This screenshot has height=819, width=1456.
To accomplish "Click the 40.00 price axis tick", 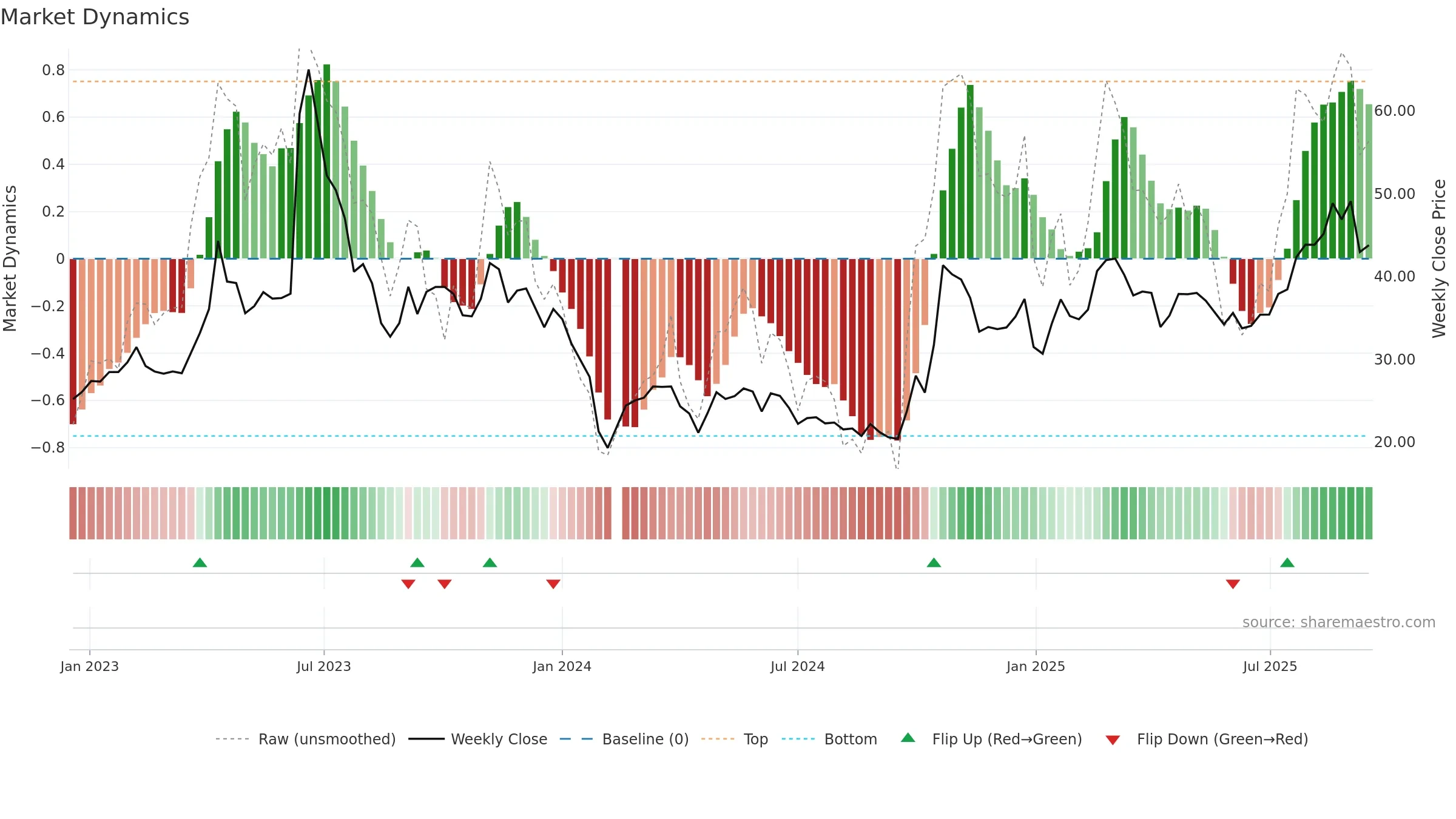I will (1395, 276).
